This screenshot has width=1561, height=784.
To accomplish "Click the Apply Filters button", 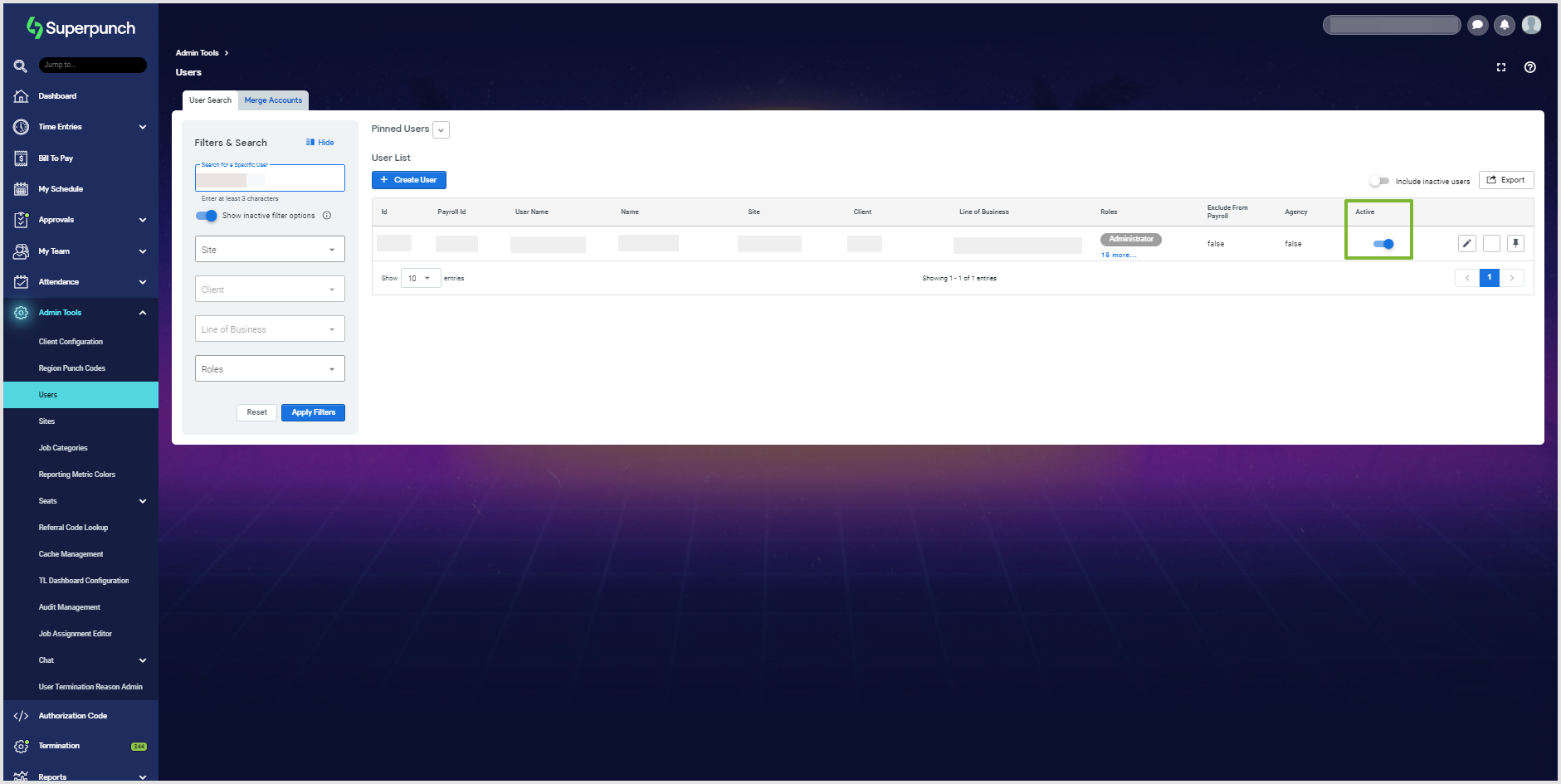I will tap(313, 412).
